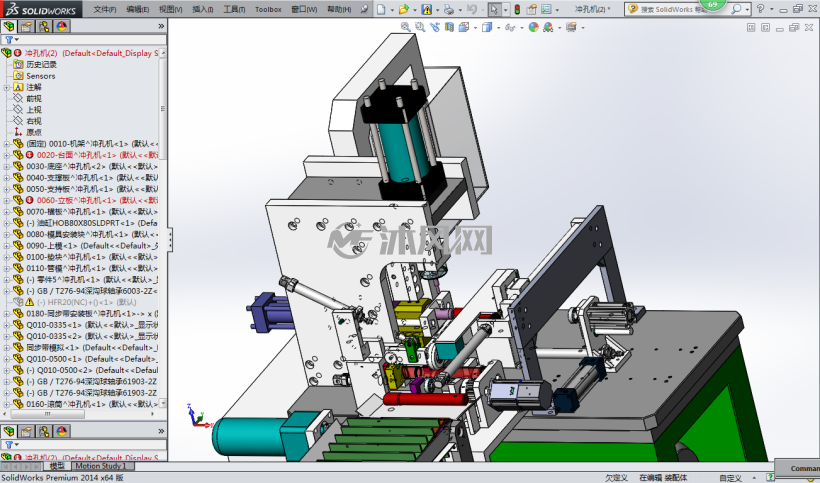Open View Settings dropdown arrow

[x=583, y=28]
